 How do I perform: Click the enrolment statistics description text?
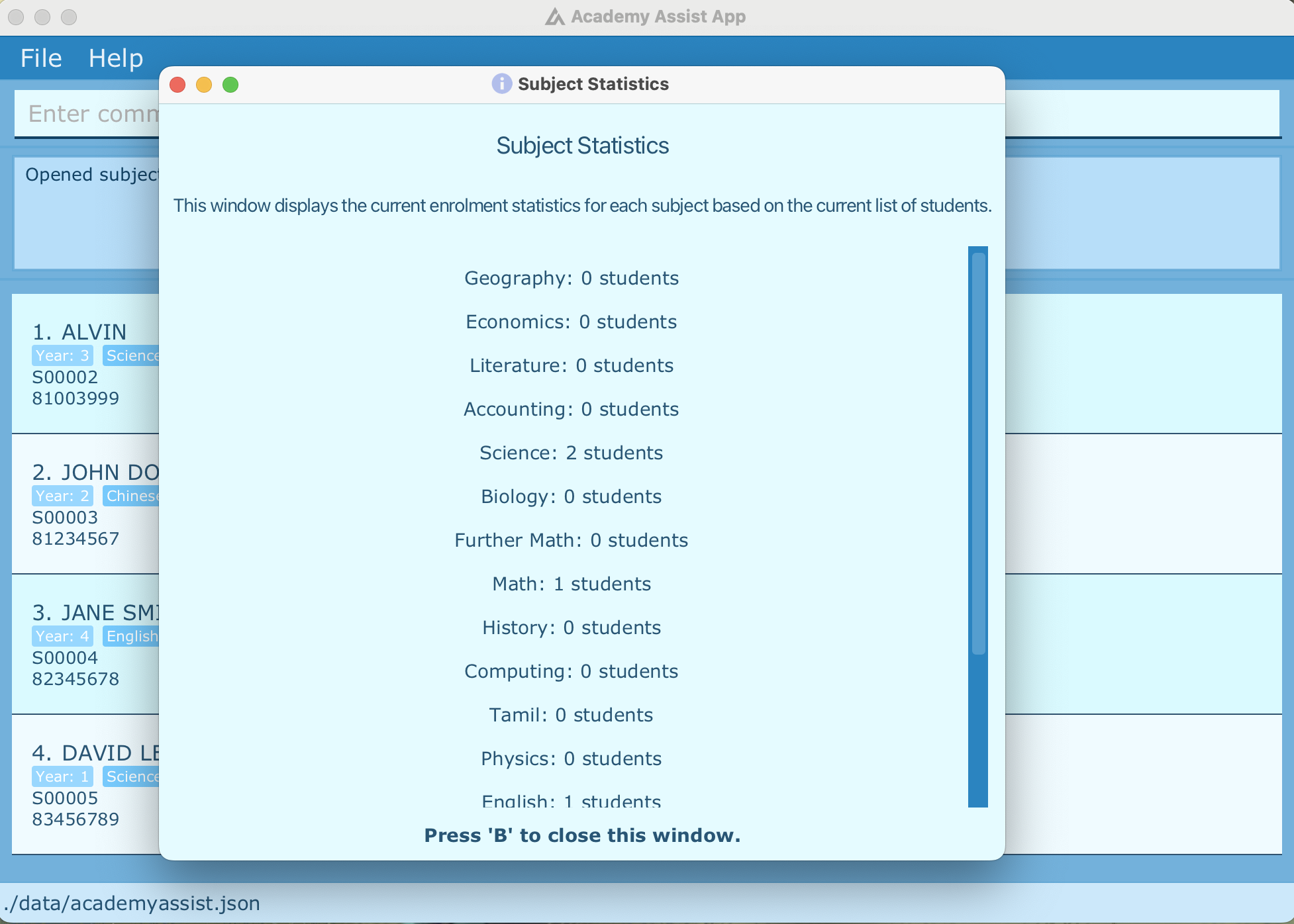(583, 206)
